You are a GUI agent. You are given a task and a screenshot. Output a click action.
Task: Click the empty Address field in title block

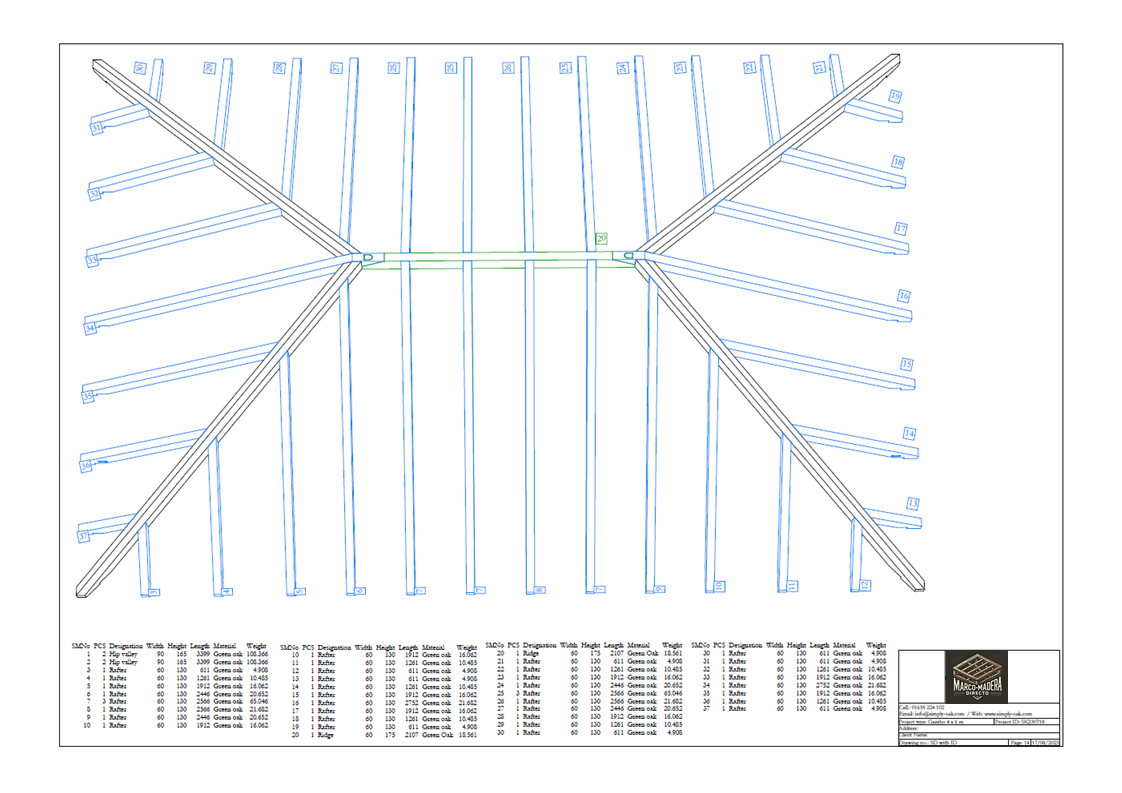[x=979, y=729]
